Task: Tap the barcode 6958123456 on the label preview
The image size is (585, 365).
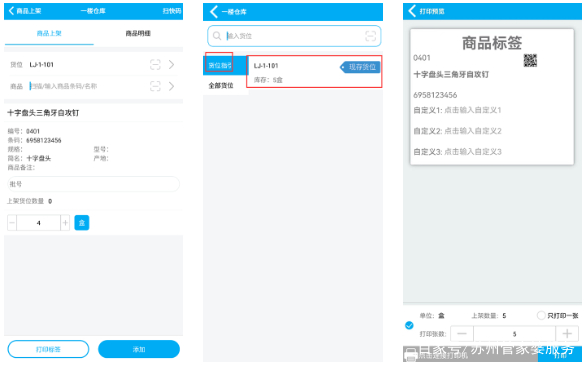Action: click(435, 95)
